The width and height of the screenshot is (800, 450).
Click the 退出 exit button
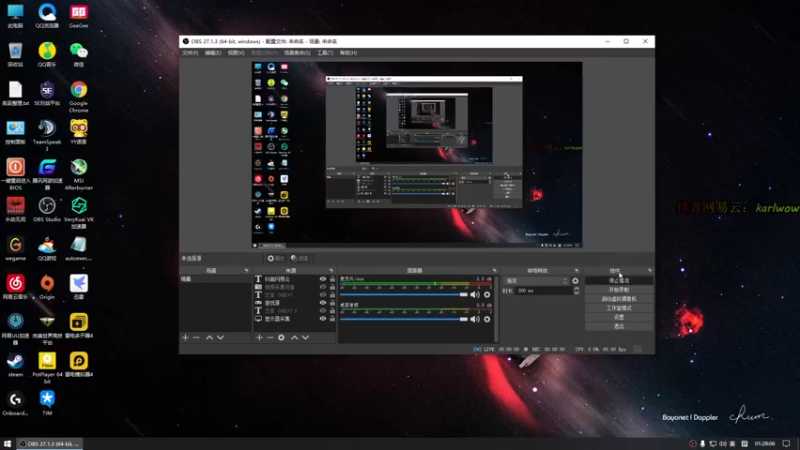[x=619, y=327]
